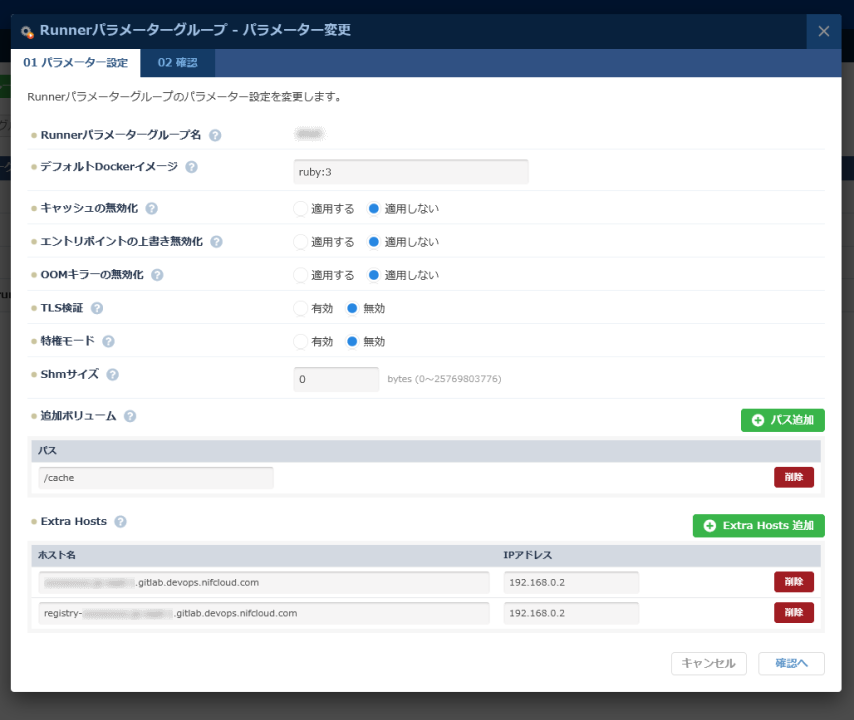
Task: Select the 01 パラメーター設定 tab
Action: tap(76, 63)
